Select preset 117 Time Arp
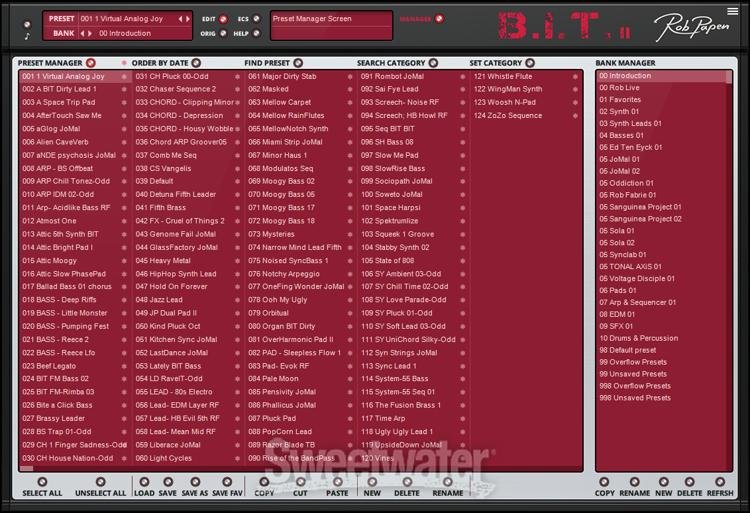This screenshot has height=513, width=750. tap(383, 419)
